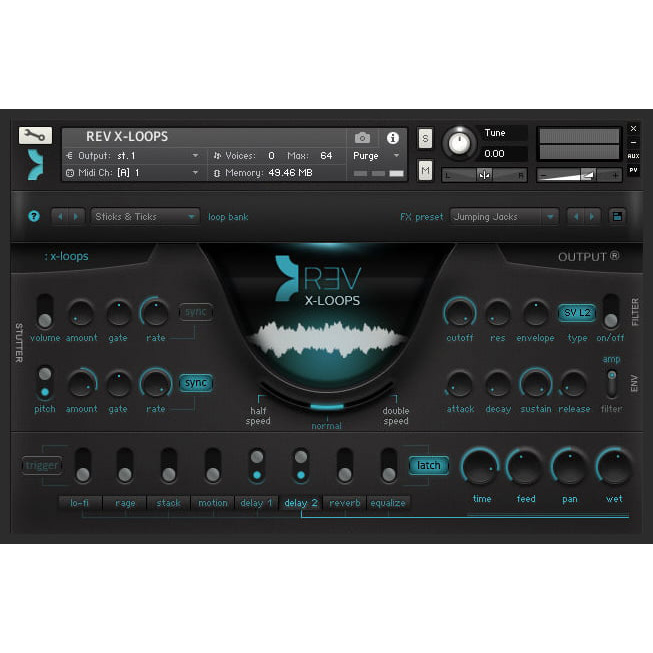The height and width of the screenshot is (653, 653).
Task: Click the envelope attack knob
Action: coord(460,384)
